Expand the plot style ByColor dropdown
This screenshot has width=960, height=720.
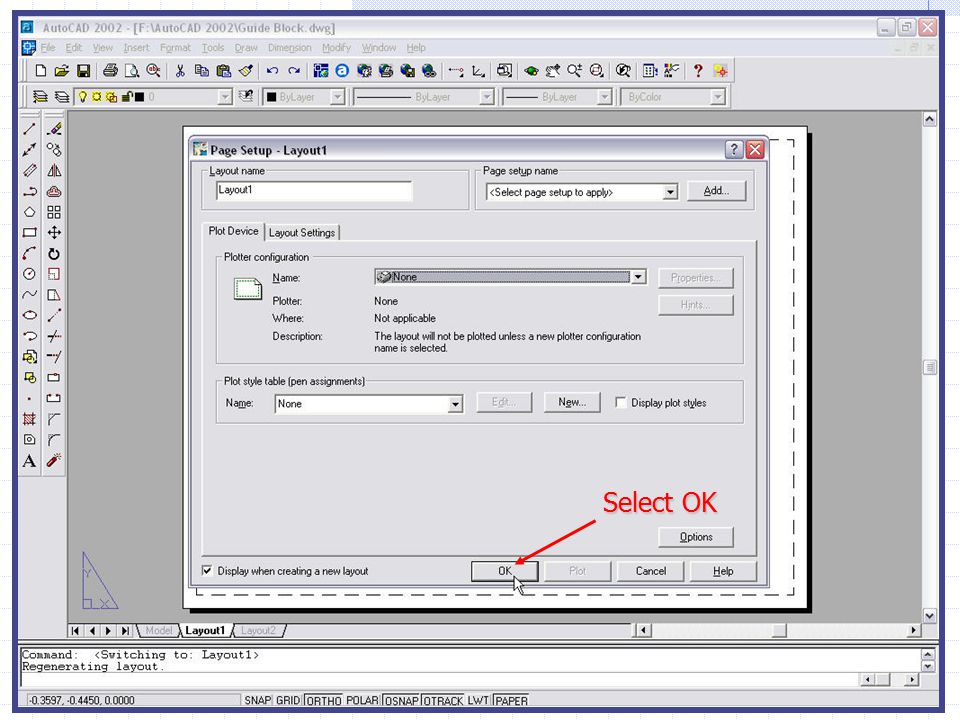(718, 97)
